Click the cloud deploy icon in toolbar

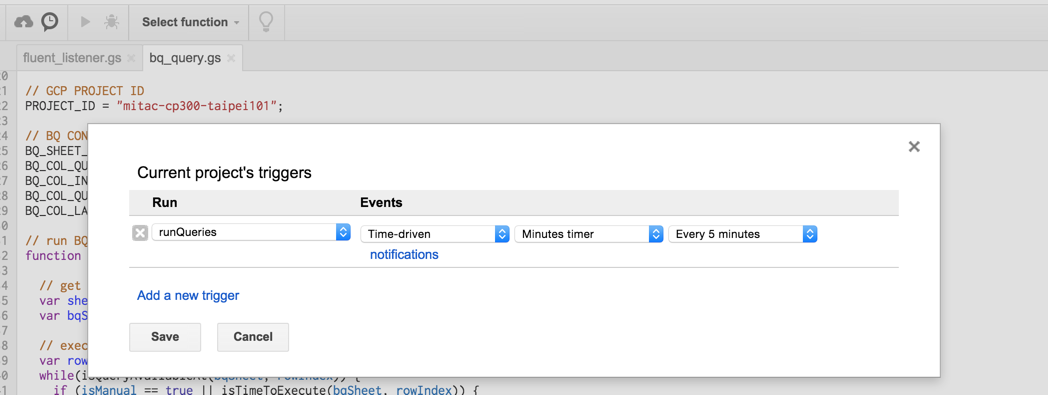pos(23,22)
